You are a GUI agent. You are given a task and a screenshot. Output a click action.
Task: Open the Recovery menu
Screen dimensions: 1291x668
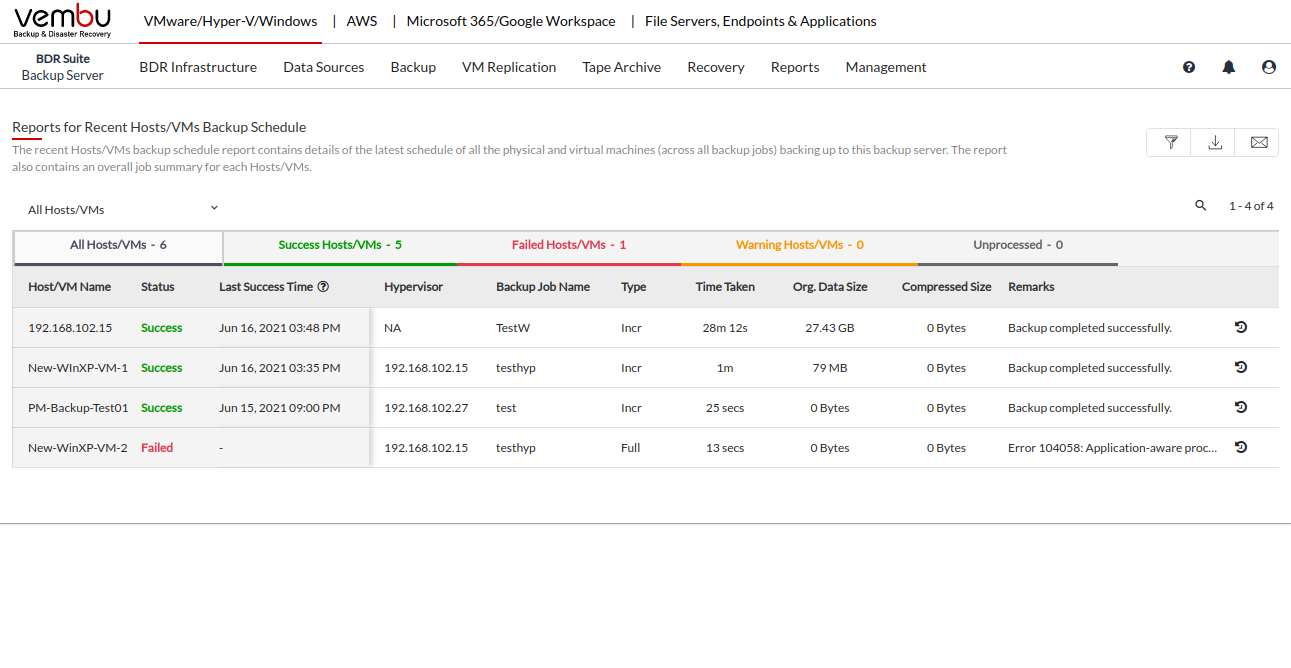pyautogui.click(x=716, y=67)
